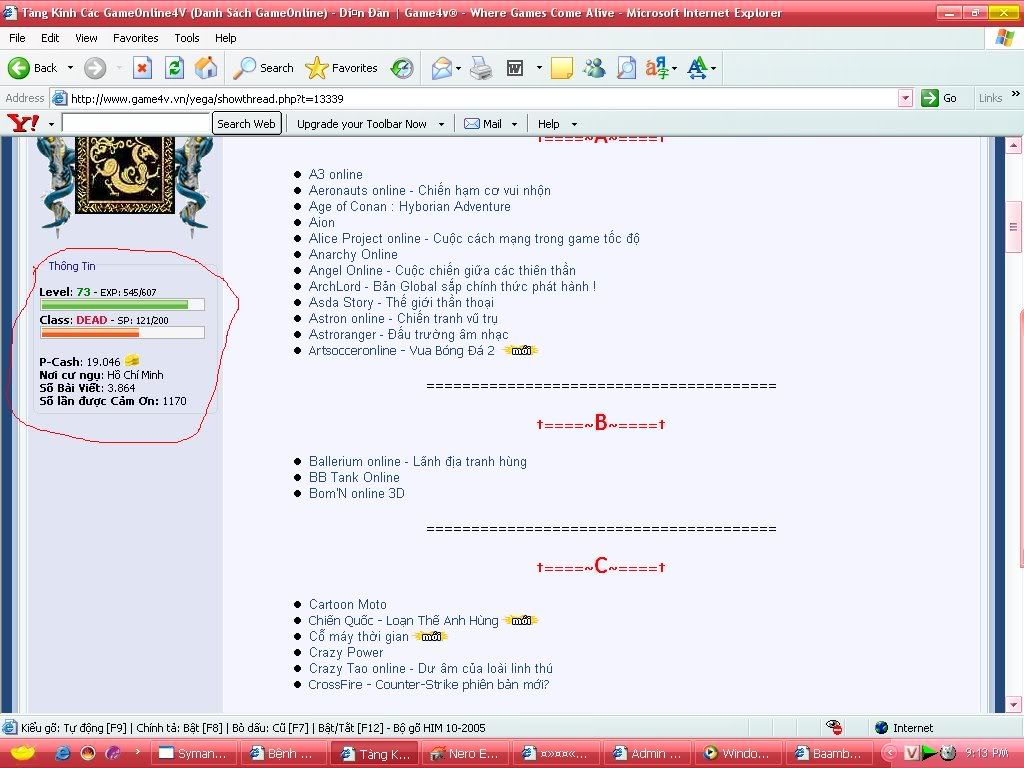Open the Age of Conan link
Viewport: 1024px width, 768px height.
(409, 206)
